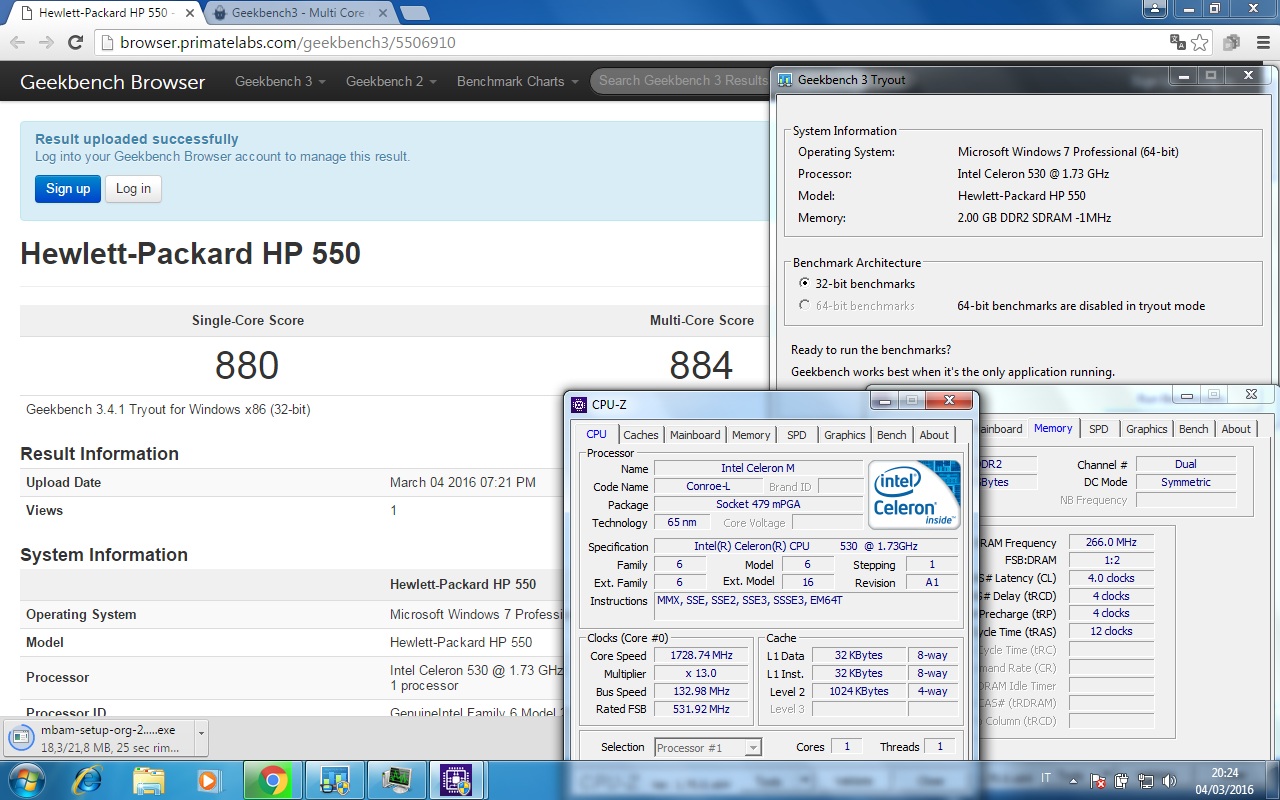The width and height of the screenshot is (1280, 800).
Task: Go back with the browser Back arrow
Action: point(17,42)
